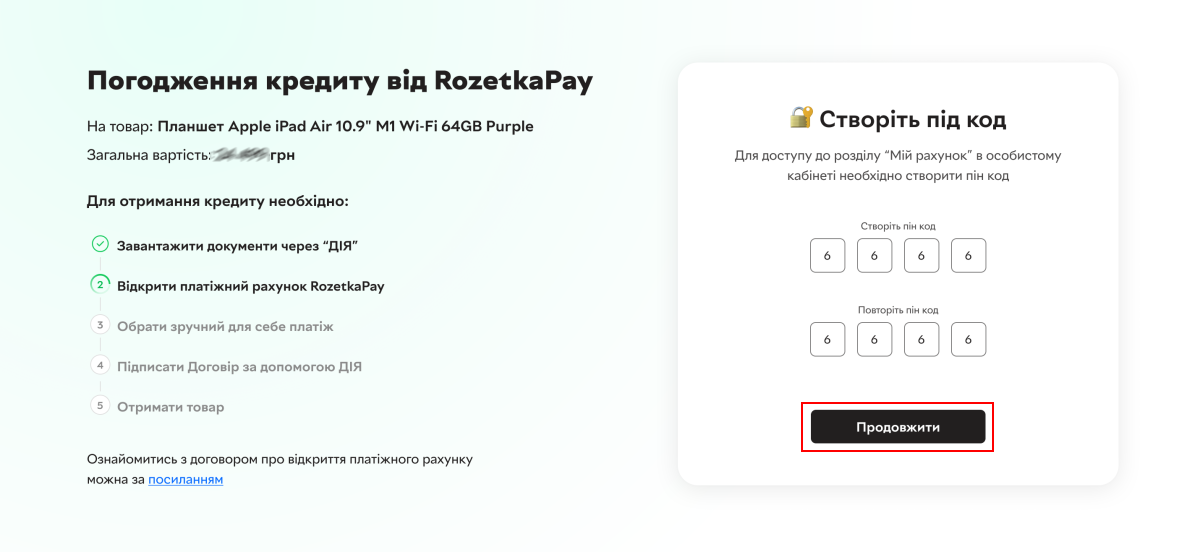Image resolution: width=1200 pixels, height=552 pixels.
Task: Select fourth digit of Повторіть пін код
Action: [x=968, y=339]
